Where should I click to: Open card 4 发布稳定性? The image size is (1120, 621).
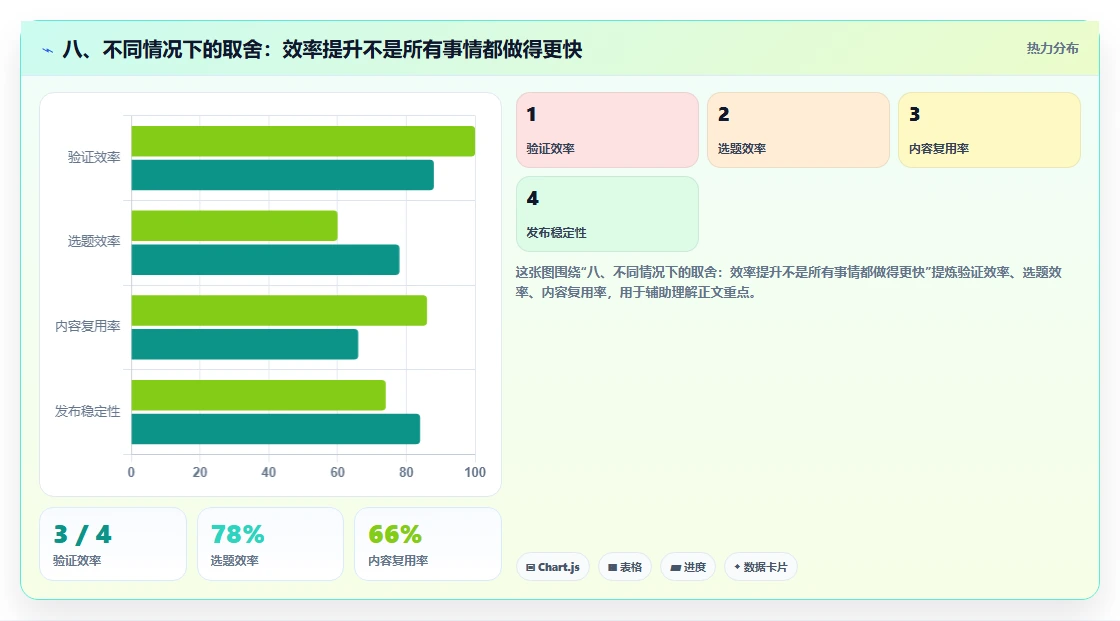(x=607, y=214)
